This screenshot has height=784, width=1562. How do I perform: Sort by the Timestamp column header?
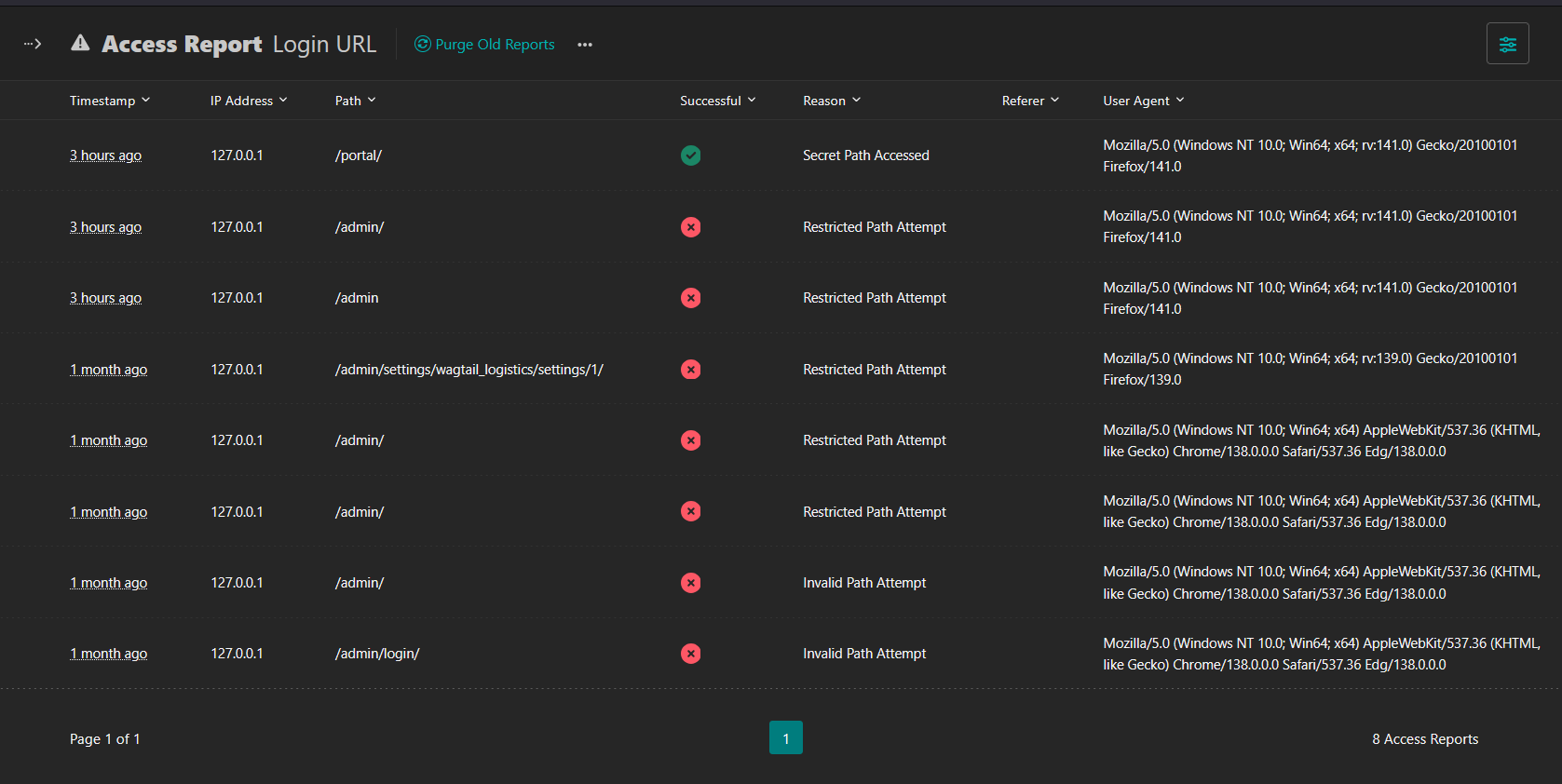110,101
